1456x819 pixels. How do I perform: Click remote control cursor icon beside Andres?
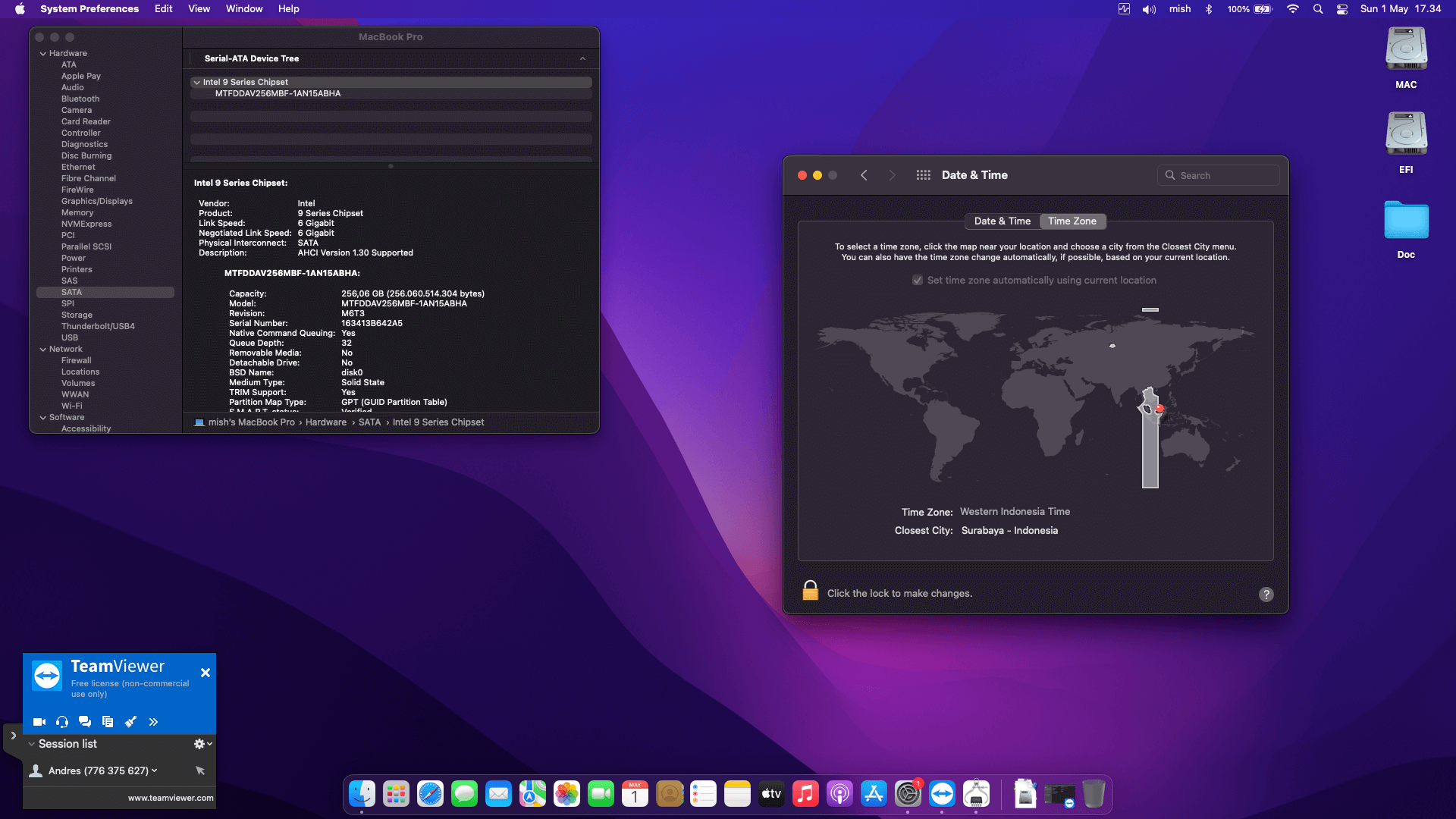click(x=200, y=770)
